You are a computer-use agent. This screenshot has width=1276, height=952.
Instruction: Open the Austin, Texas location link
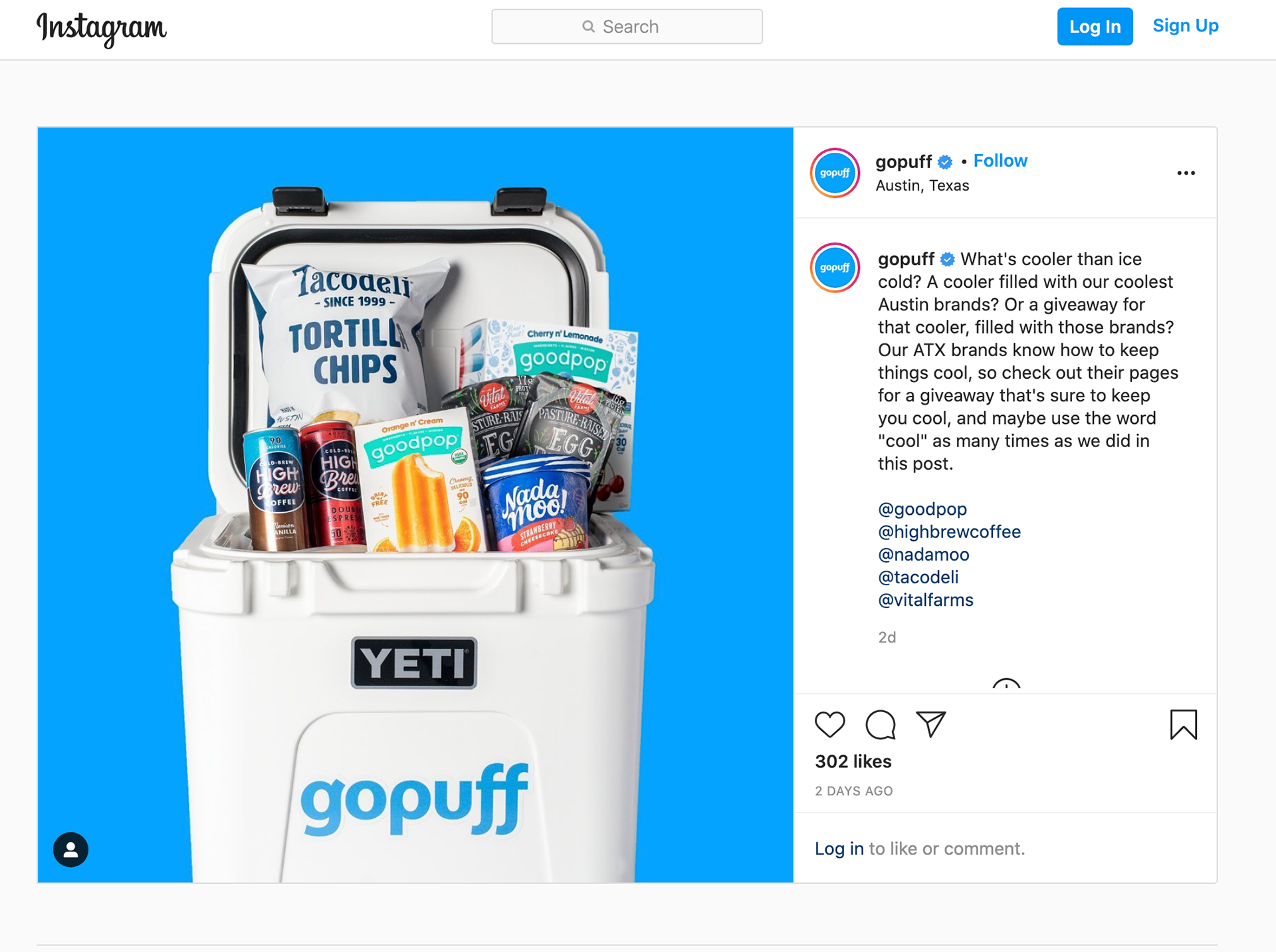922,185
